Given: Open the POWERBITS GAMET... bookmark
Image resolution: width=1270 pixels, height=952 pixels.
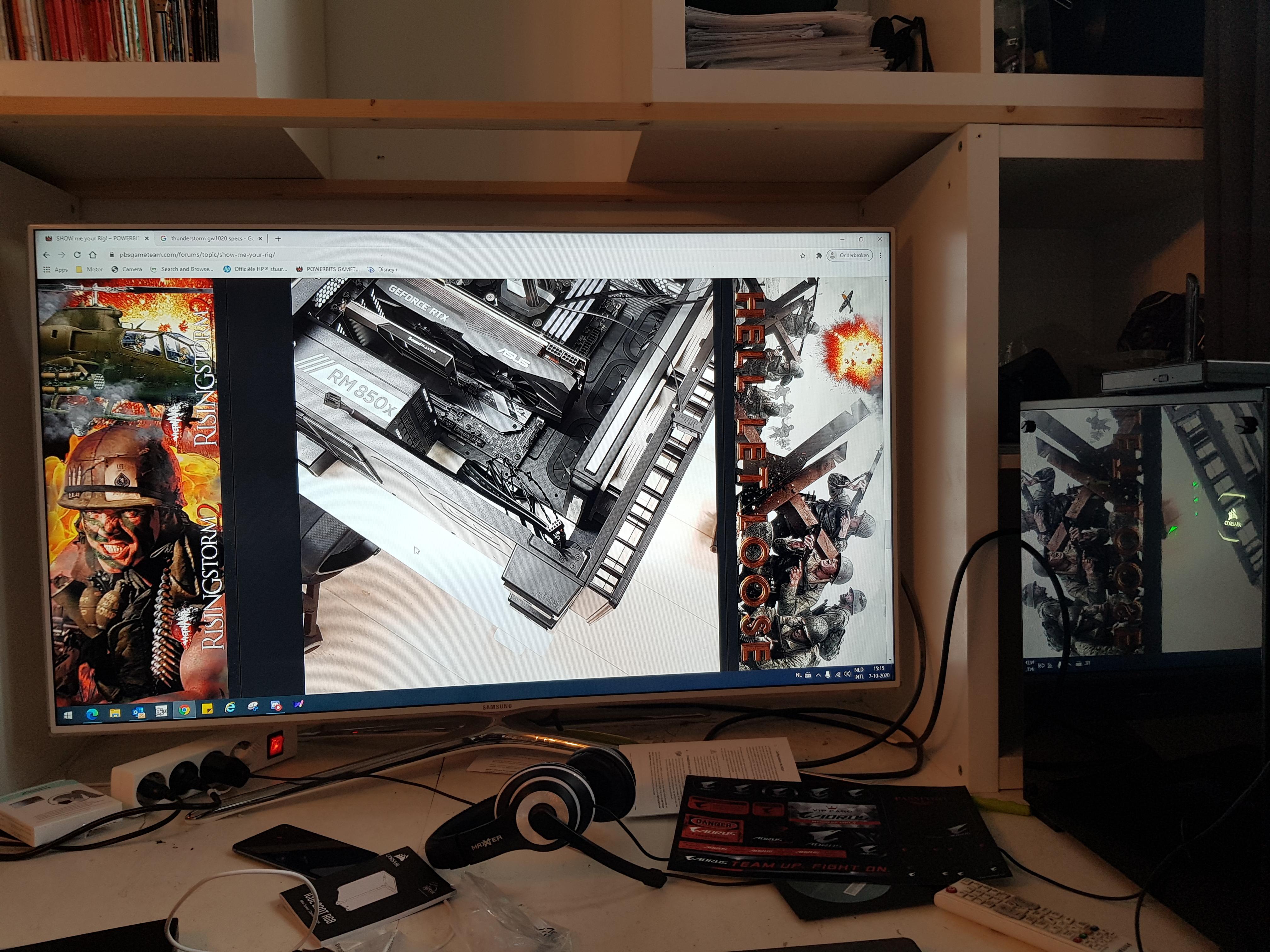Looking at the screenshot, I should pos(327,269).
